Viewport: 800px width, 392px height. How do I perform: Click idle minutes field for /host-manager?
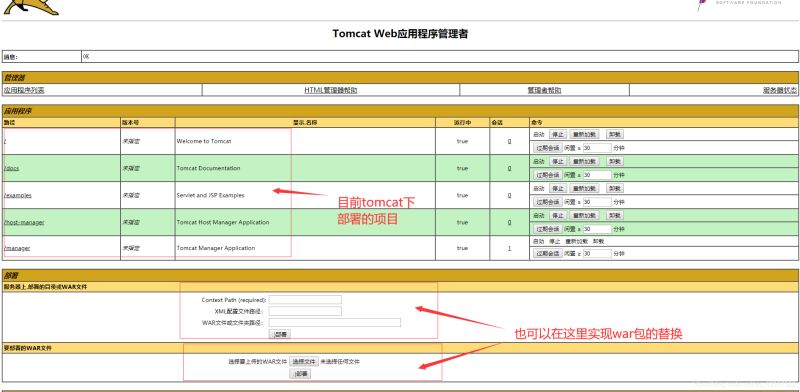(597, 229)
